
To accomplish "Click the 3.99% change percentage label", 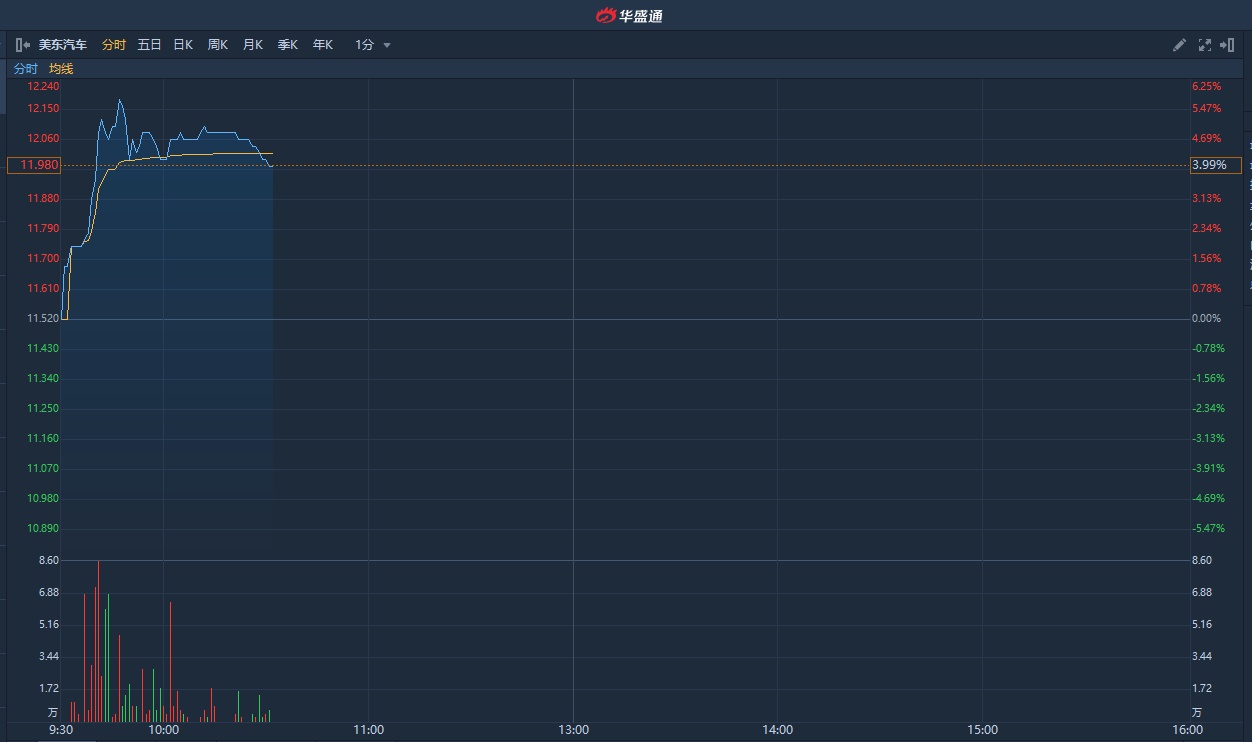I will [1215, 165].
